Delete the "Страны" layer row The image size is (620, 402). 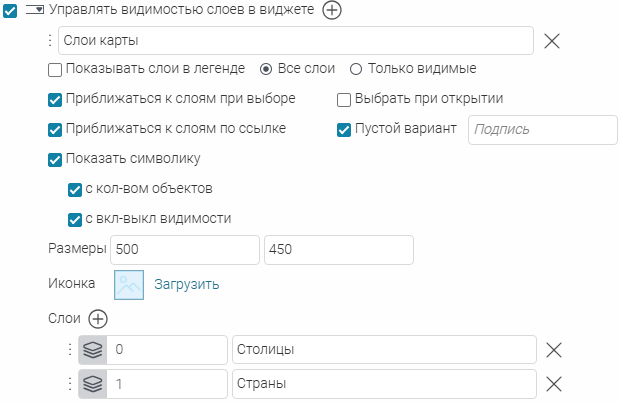tap(554, 384)
